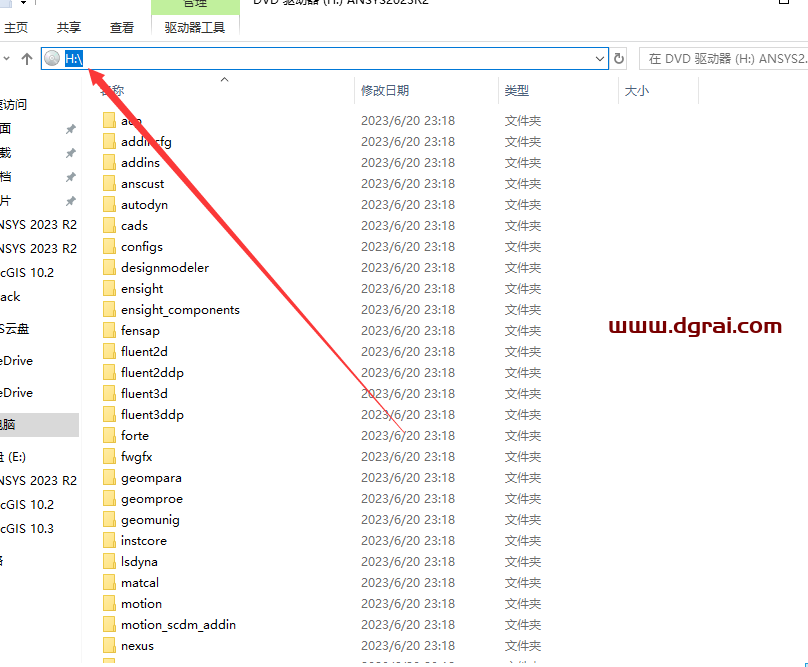
Task: Click the nexus folder name
Action: pos(137,646)
